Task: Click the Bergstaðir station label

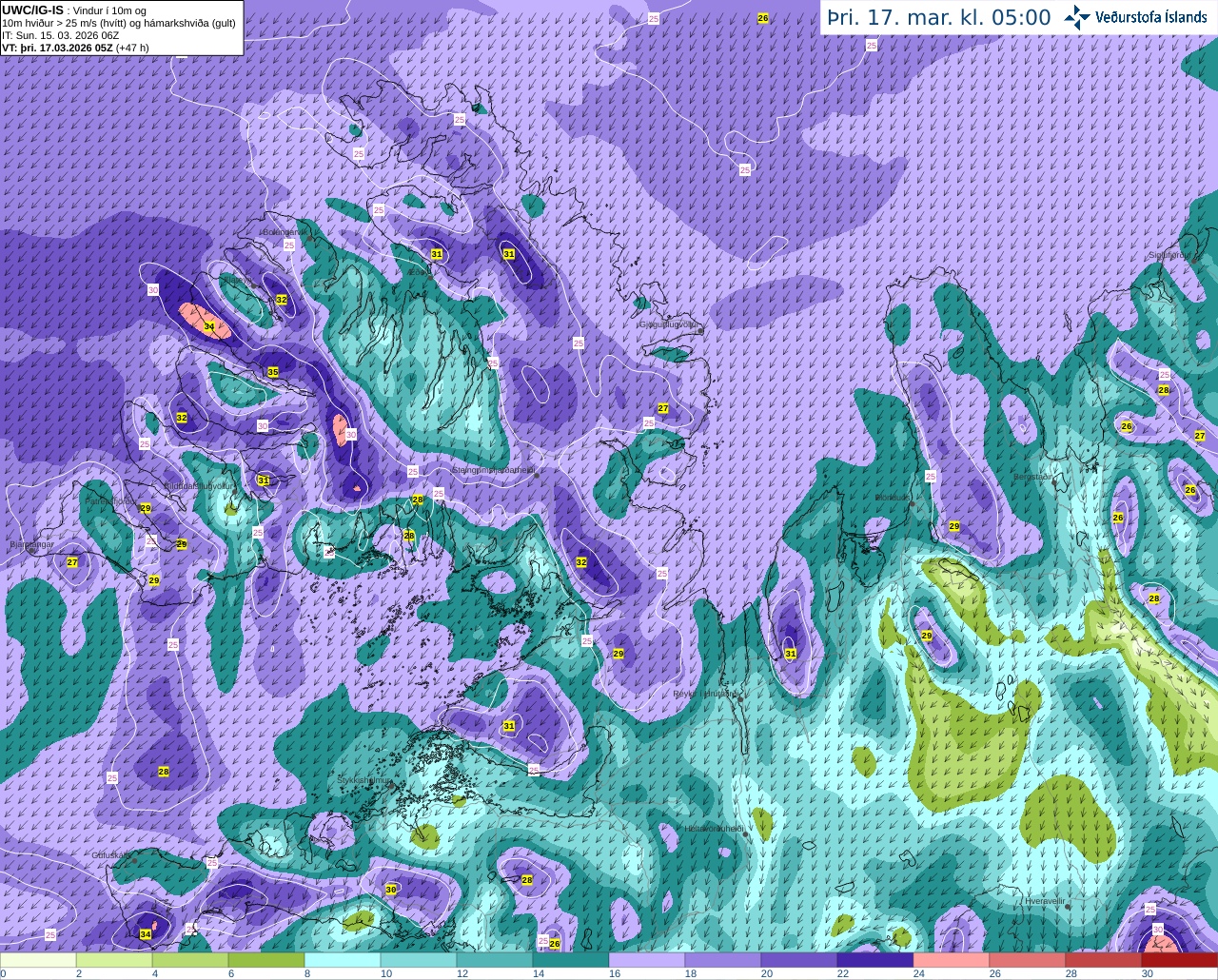Action: 1033,477
